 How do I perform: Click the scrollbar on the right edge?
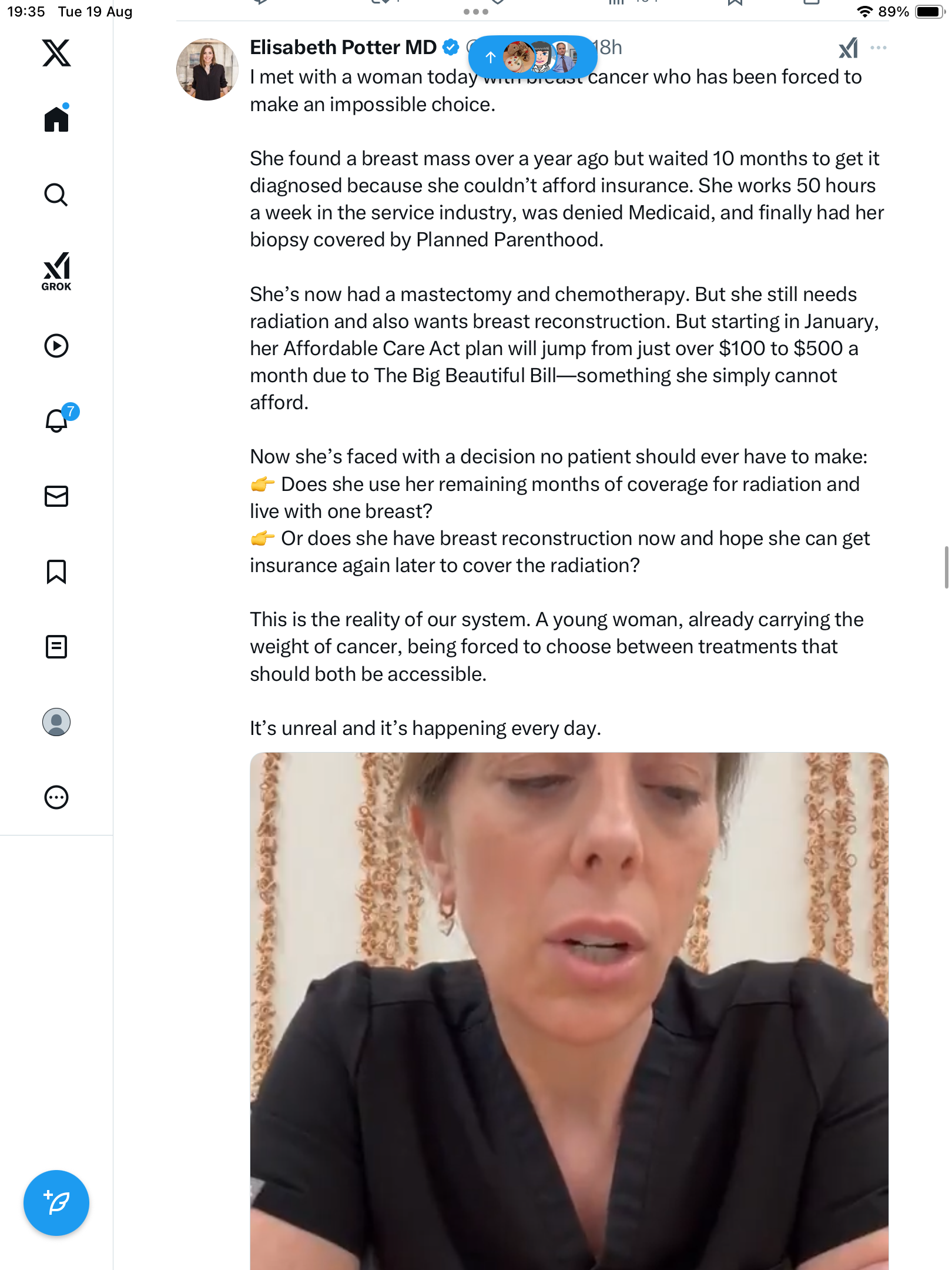[946, 567]
